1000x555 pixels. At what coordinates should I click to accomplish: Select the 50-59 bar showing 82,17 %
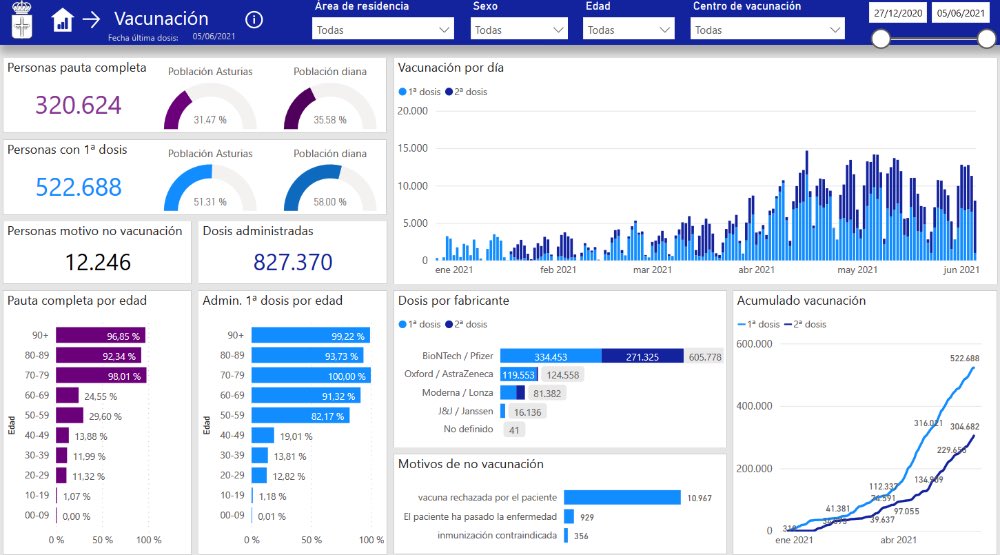pyautogui.click(x=300, y=415)
